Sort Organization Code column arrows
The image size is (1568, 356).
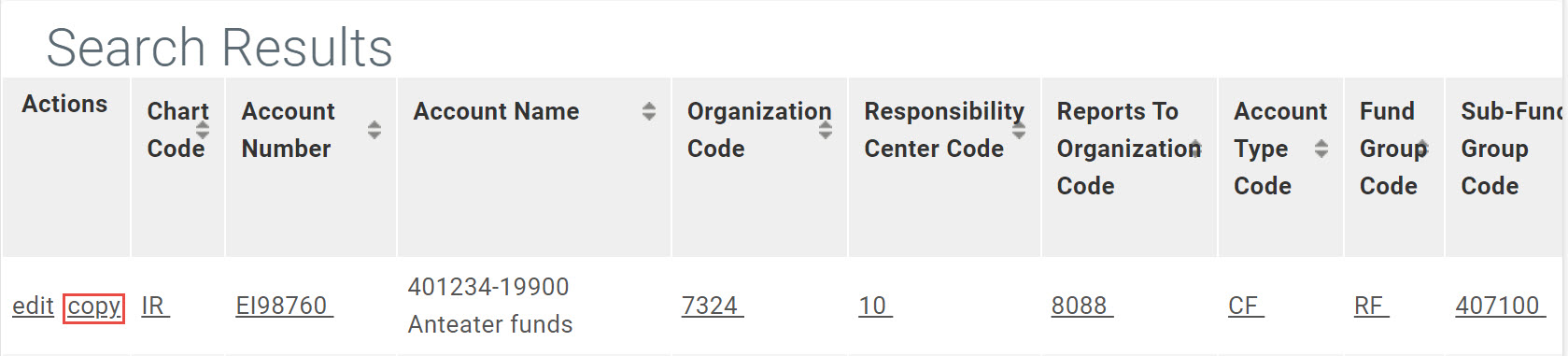coord(826,130)
